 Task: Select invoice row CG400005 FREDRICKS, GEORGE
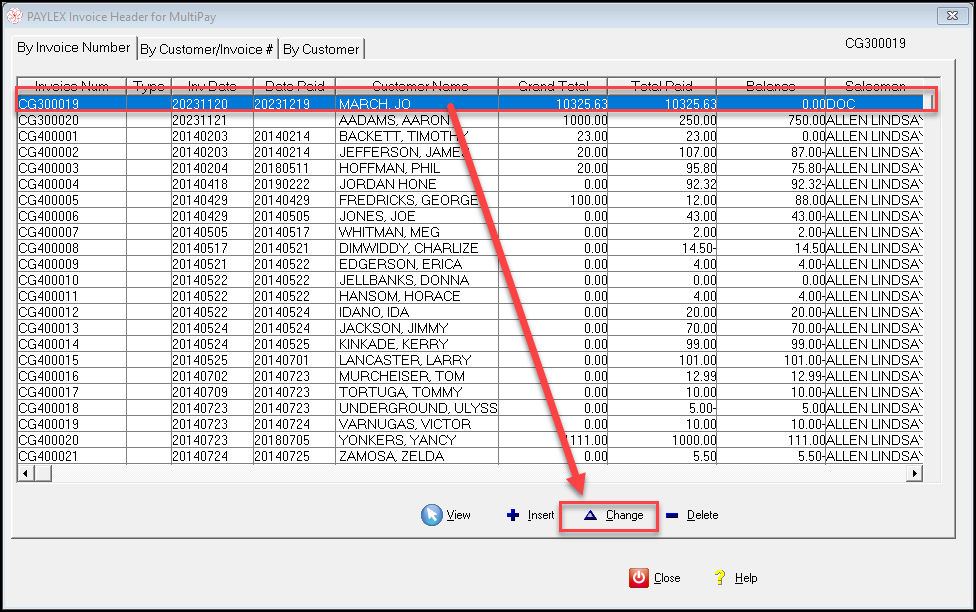[x=470, y=200]
